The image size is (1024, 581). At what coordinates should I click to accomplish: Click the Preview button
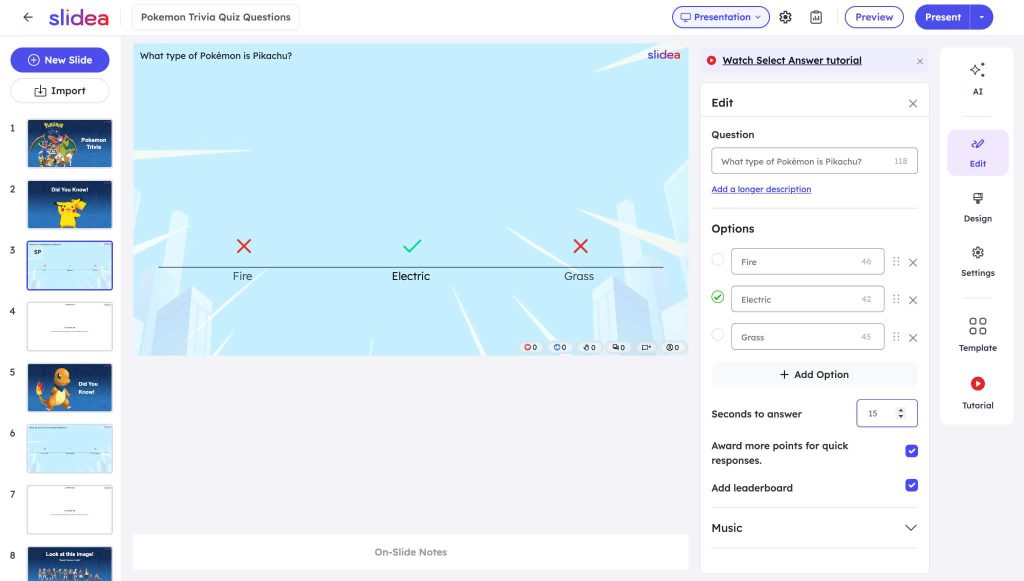(x=874, y=17)
